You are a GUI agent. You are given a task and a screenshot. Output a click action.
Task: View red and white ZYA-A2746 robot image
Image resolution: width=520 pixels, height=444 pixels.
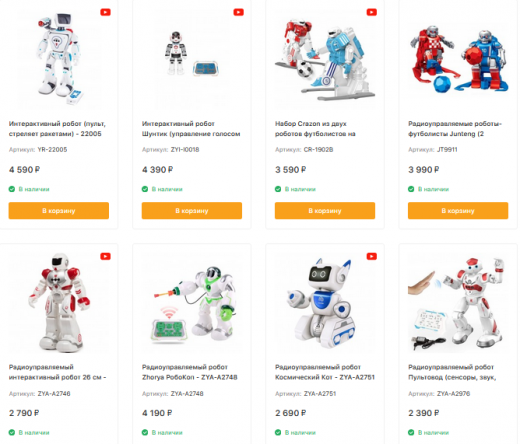59,303
